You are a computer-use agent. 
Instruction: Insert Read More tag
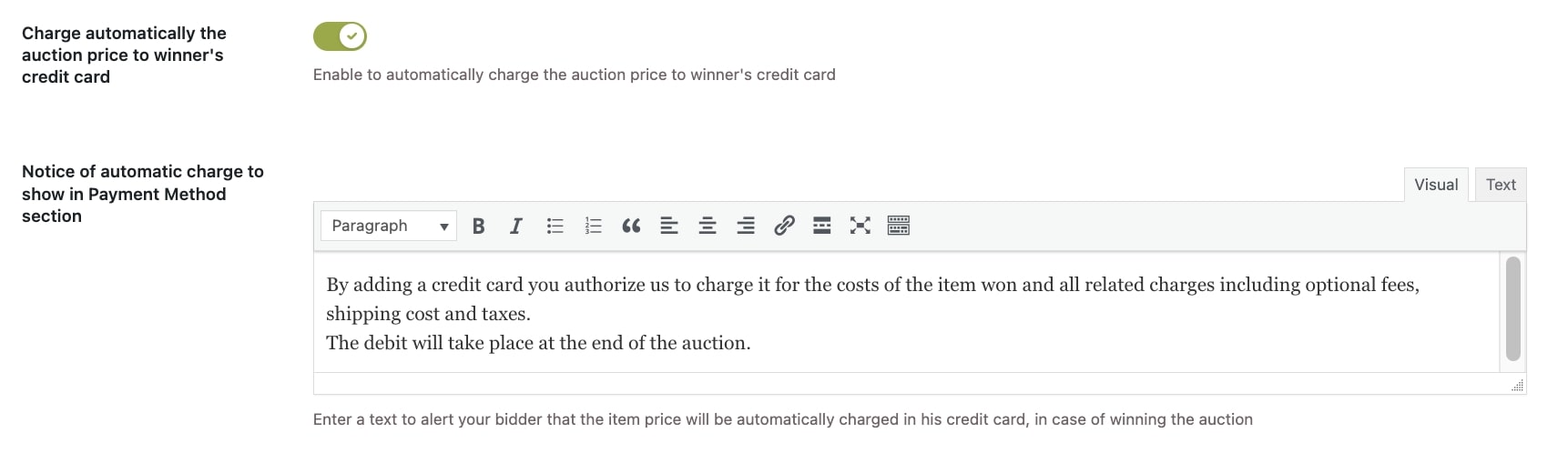point(822,226)
